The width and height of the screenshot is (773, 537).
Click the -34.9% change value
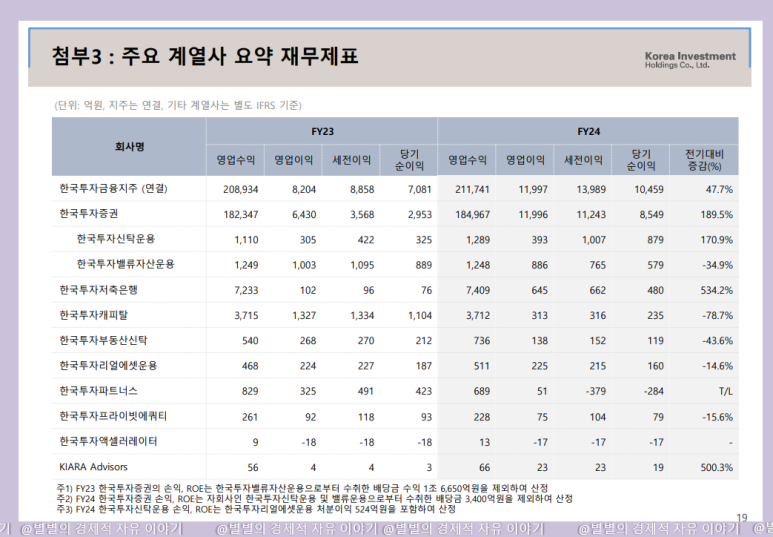pyautogui.click(x=718, y=265)
